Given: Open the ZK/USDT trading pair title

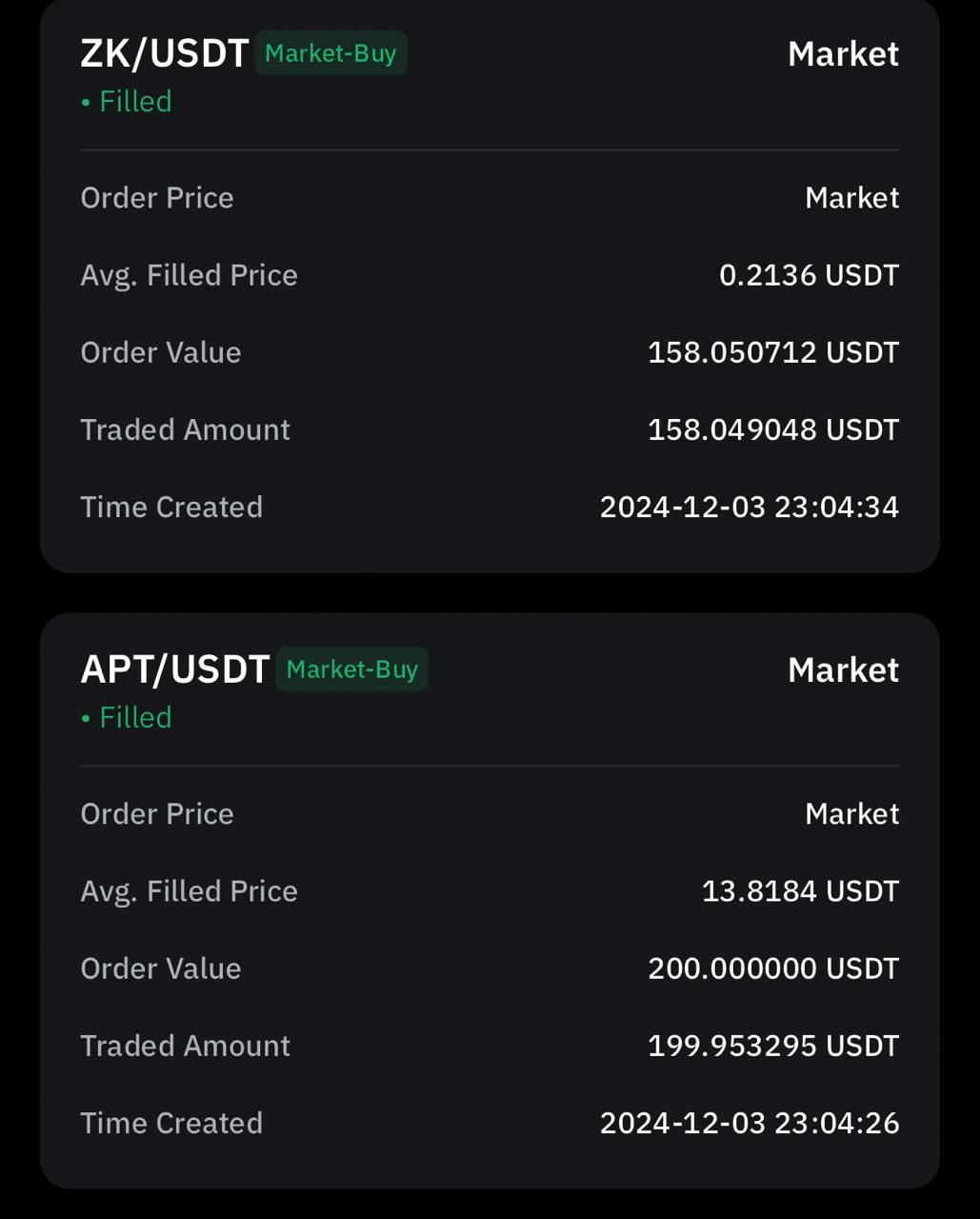Looking at the screenshot, I should [x=164, y=54].
